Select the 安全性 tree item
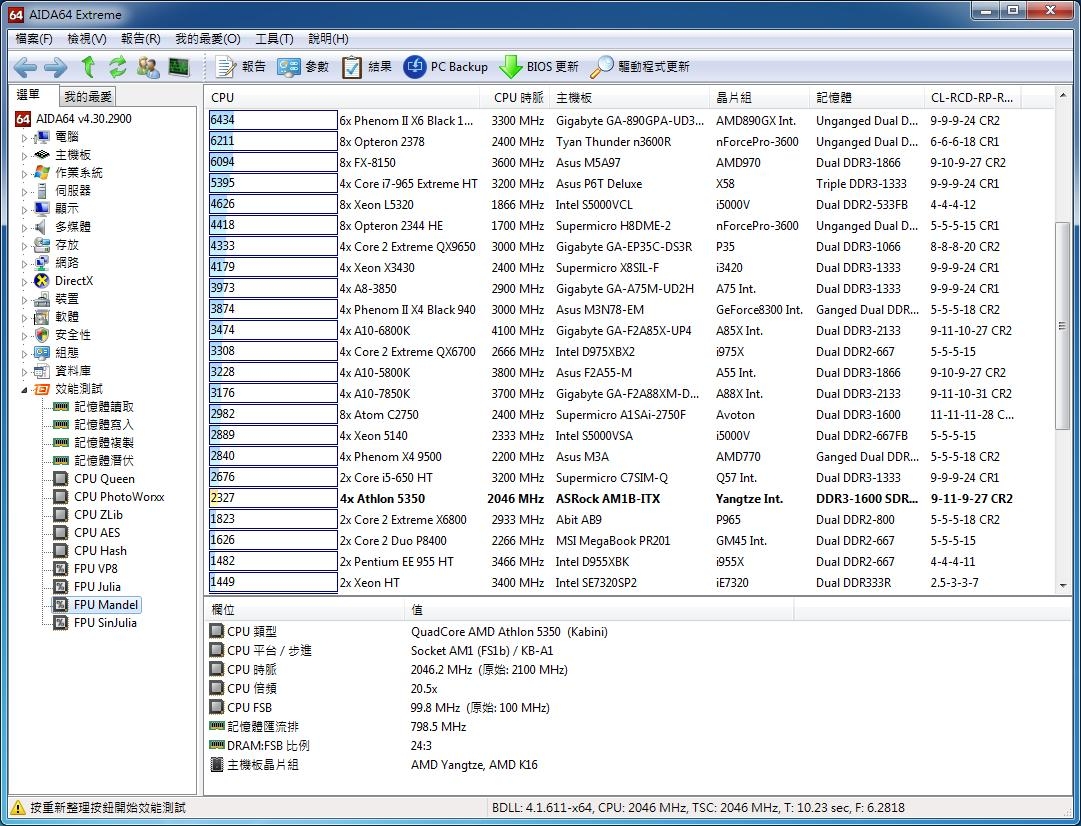 73,334
